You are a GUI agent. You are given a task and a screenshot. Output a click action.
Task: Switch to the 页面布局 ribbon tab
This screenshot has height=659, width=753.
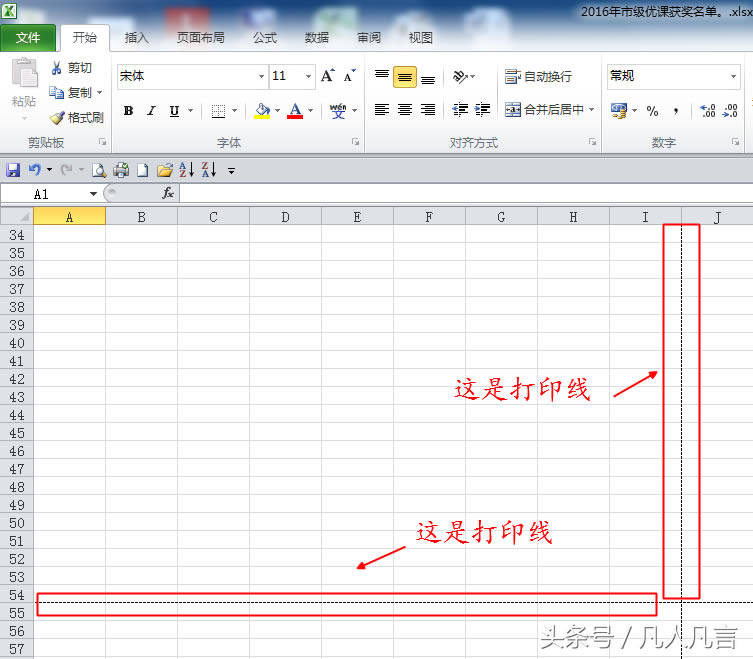tap(200, 37)
